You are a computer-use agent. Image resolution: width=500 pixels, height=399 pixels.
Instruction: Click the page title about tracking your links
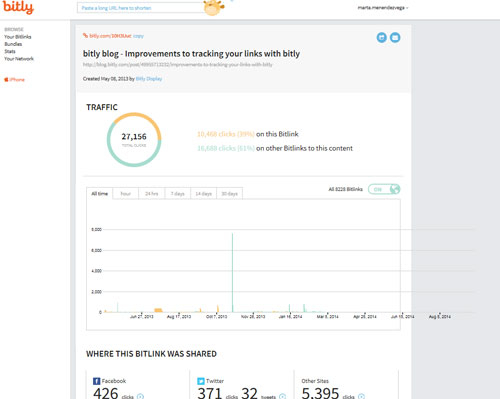coord(191,54)
